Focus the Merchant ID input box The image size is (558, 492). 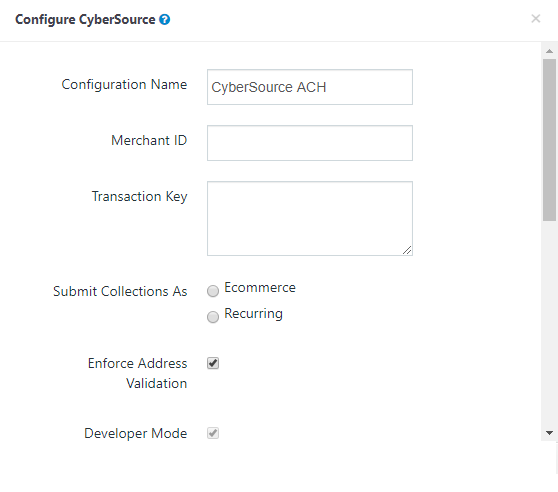(310, 143)
